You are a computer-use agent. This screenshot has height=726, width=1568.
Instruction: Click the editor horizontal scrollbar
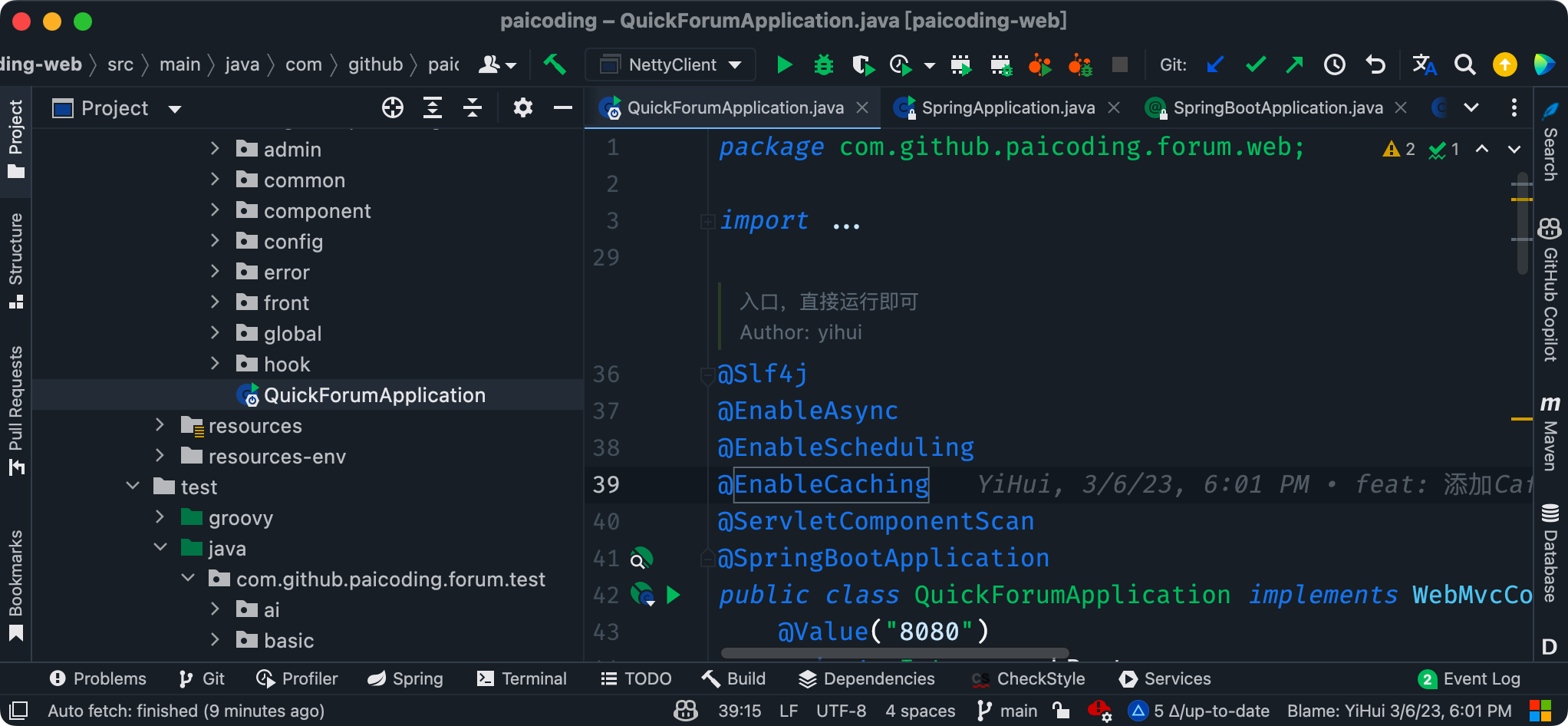tap(894, 653)
